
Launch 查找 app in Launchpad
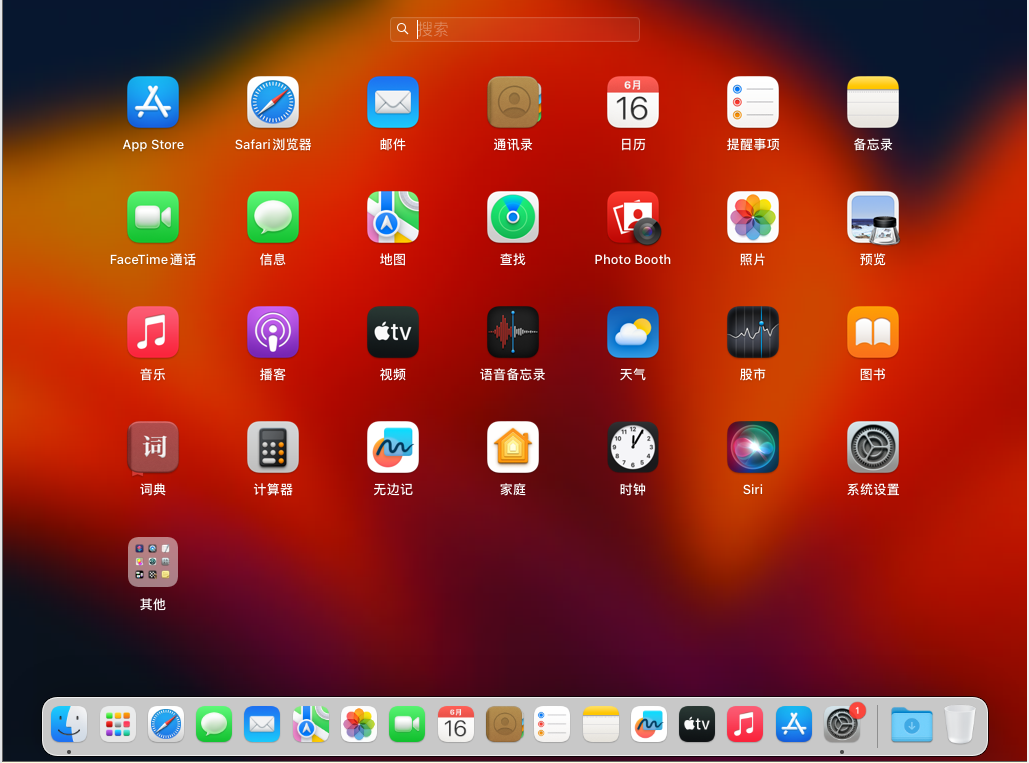[513, 217]
